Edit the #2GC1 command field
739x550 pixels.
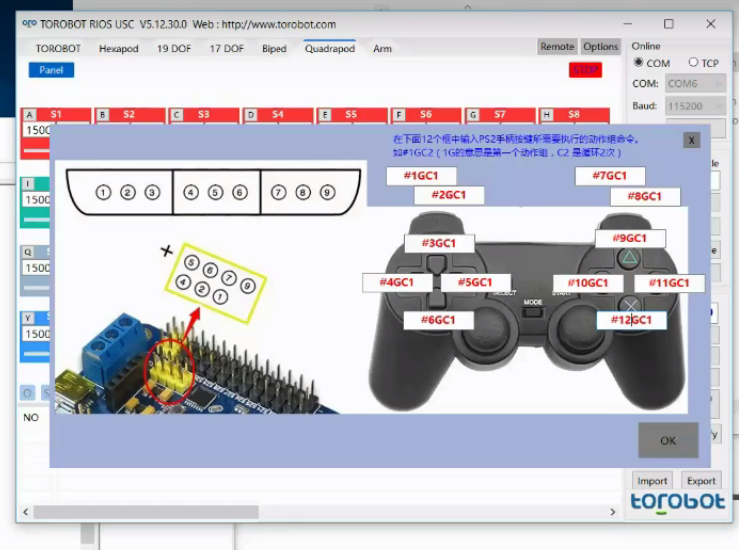[449, 195]
